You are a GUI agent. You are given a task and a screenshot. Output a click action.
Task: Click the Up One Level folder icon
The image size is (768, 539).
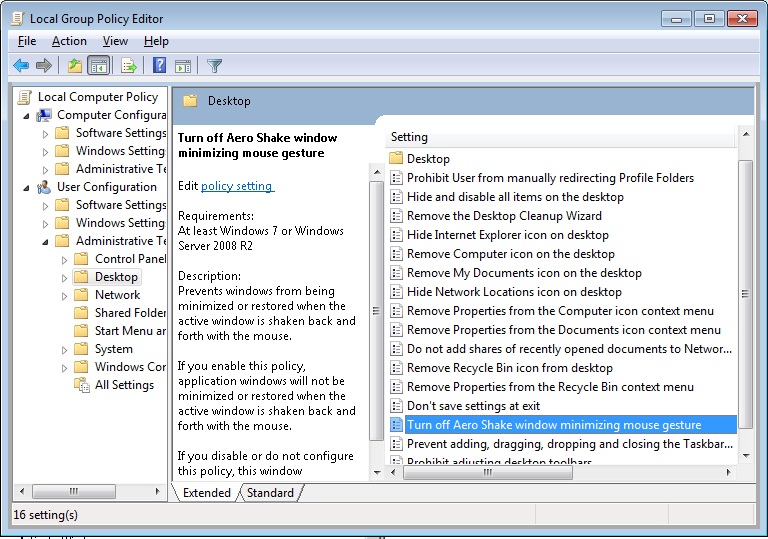74,66
